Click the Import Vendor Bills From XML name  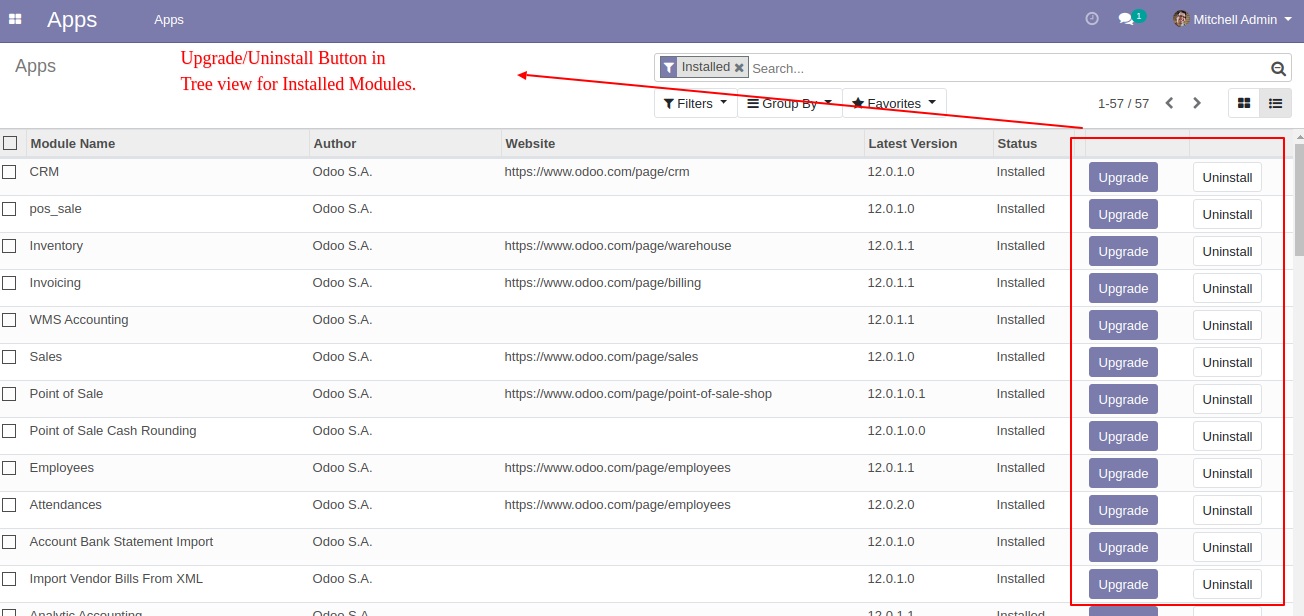(116, 579)
